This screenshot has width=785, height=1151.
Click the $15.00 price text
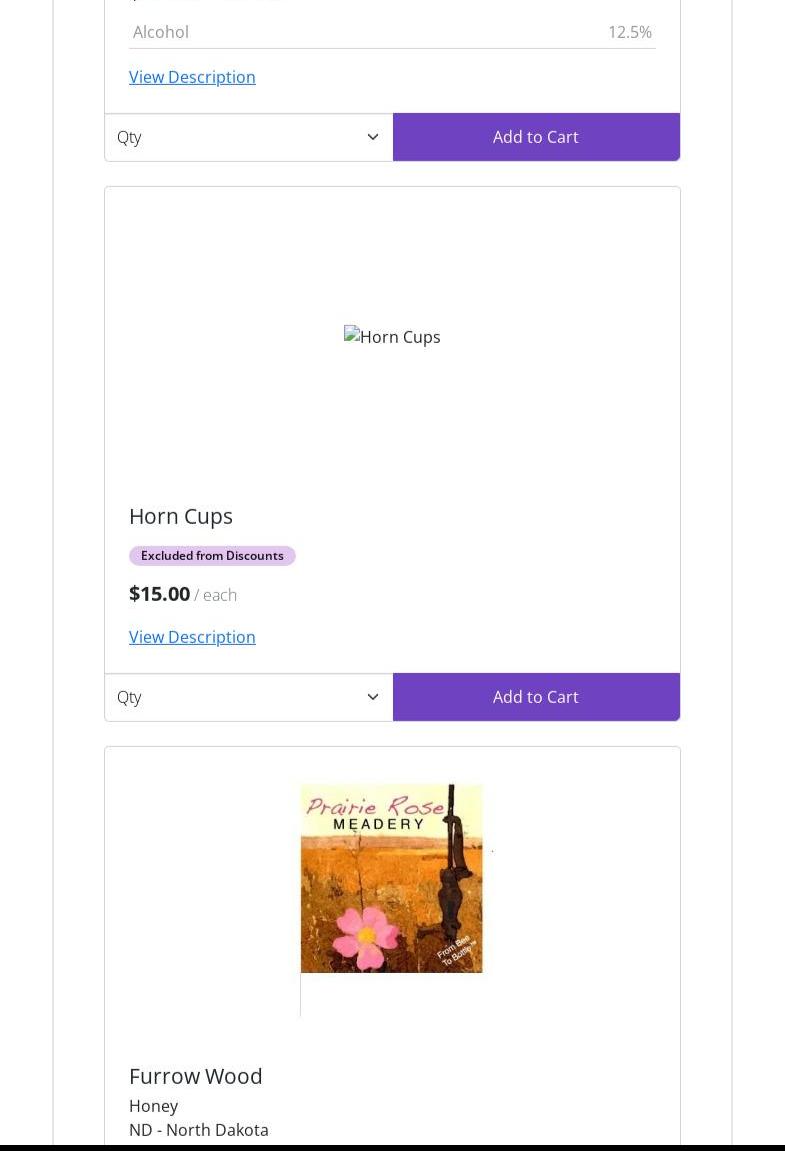(x=159, y=594)
